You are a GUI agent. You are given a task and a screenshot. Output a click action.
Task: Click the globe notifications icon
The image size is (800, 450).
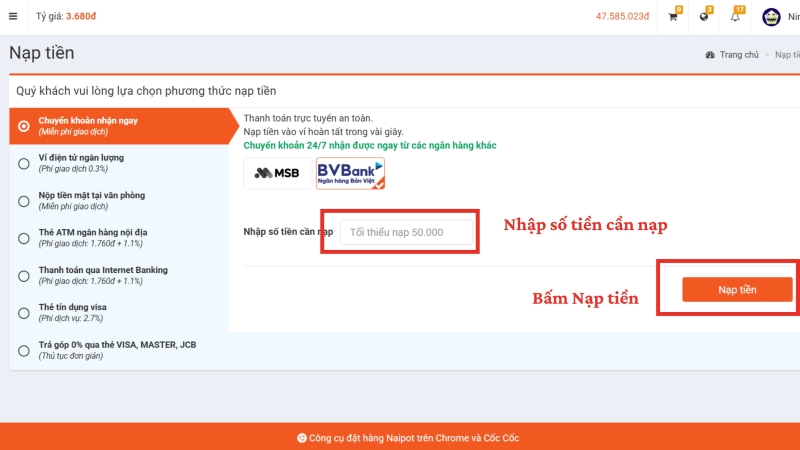click(x=704, y=17)
